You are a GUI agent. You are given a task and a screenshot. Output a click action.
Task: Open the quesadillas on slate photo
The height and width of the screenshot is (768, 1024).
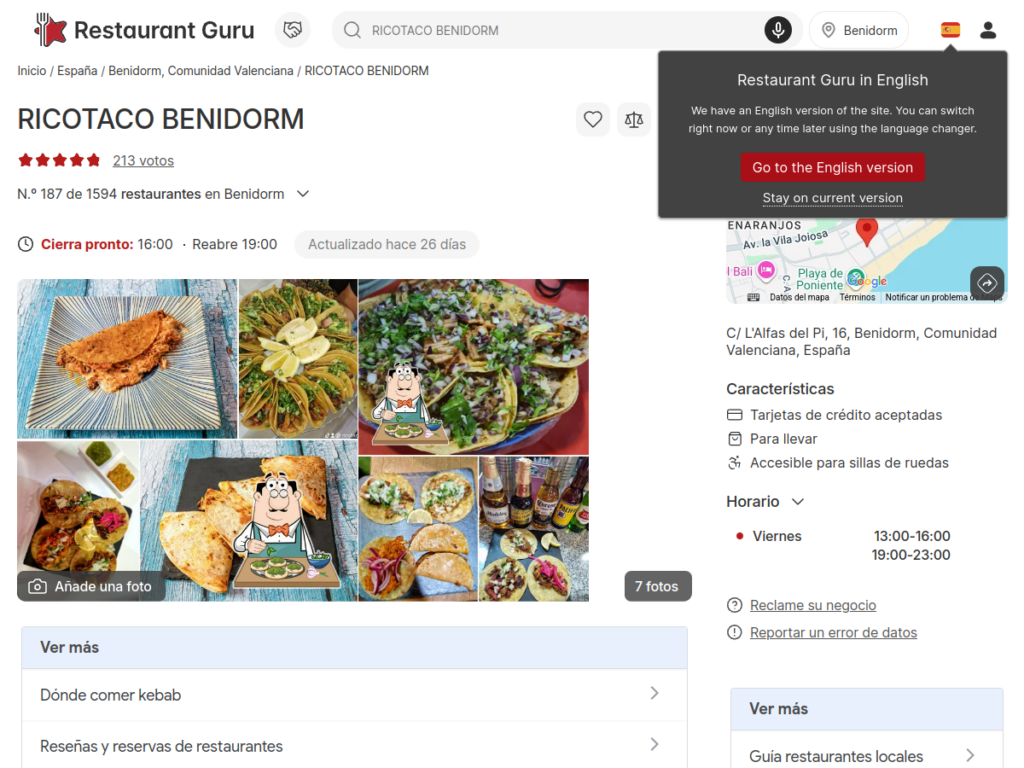[249, 520]
